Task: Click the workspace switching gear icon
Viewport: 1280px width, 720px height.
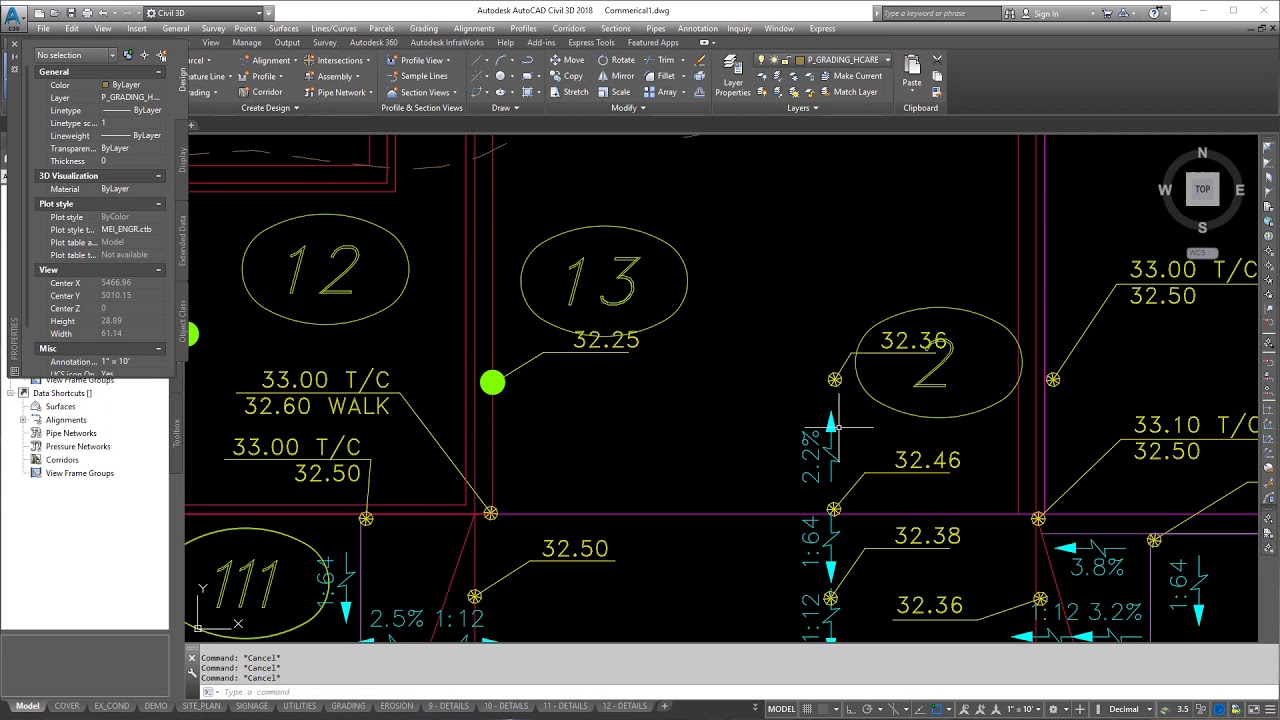Action: pyautogui.click(x=1053, y=709)
